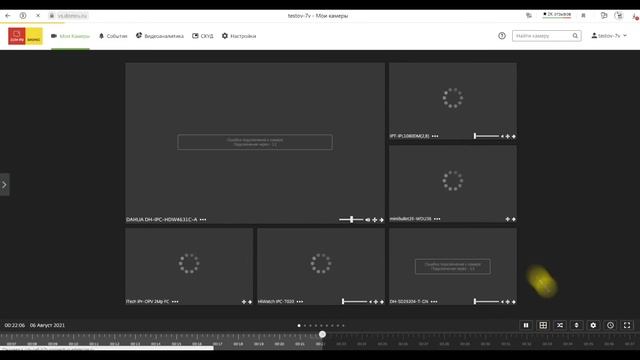Open options menu for IPT-IP camera

[435, 136]
